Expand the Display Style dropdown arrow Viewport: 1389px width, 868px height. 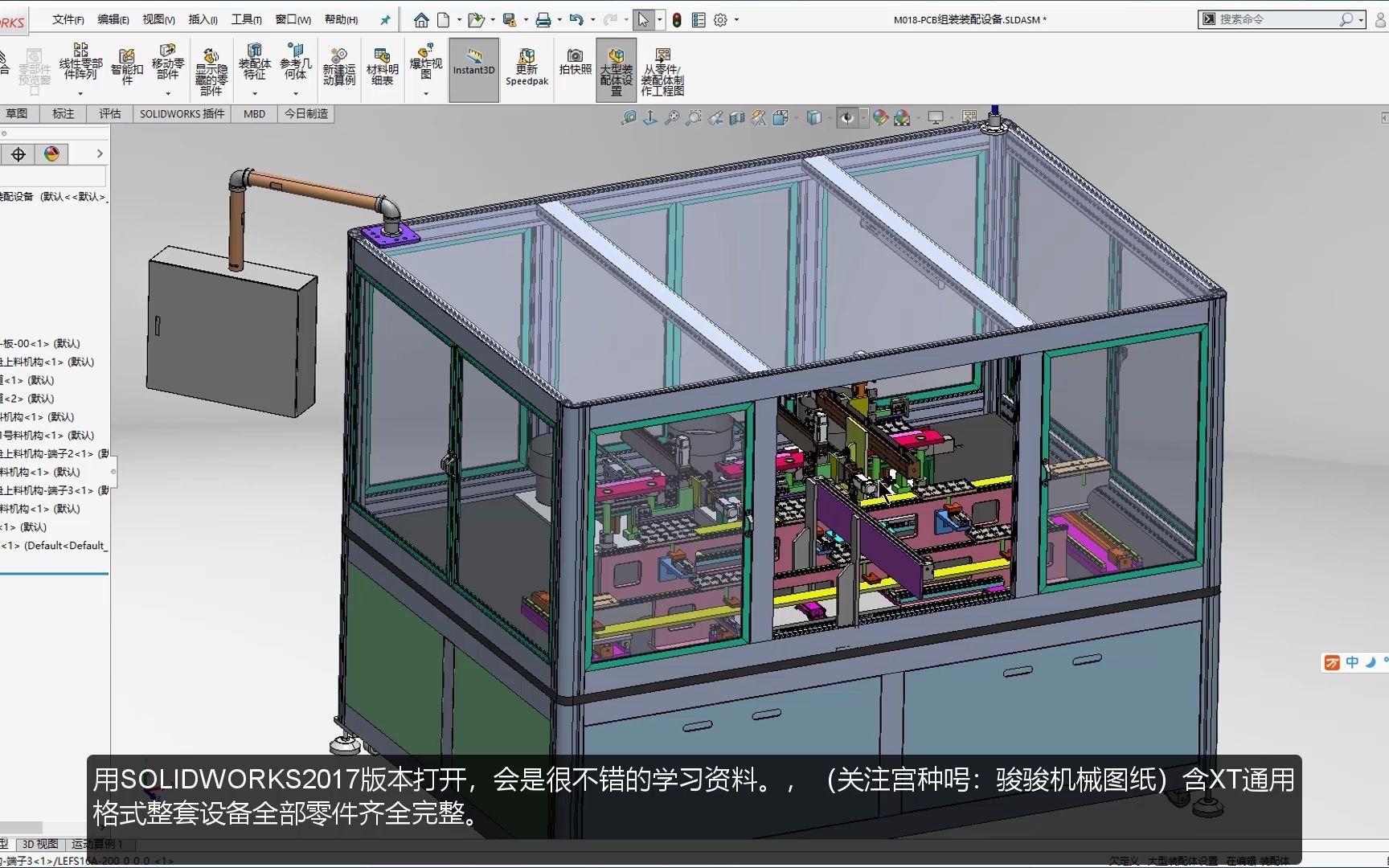coord(830,117)
